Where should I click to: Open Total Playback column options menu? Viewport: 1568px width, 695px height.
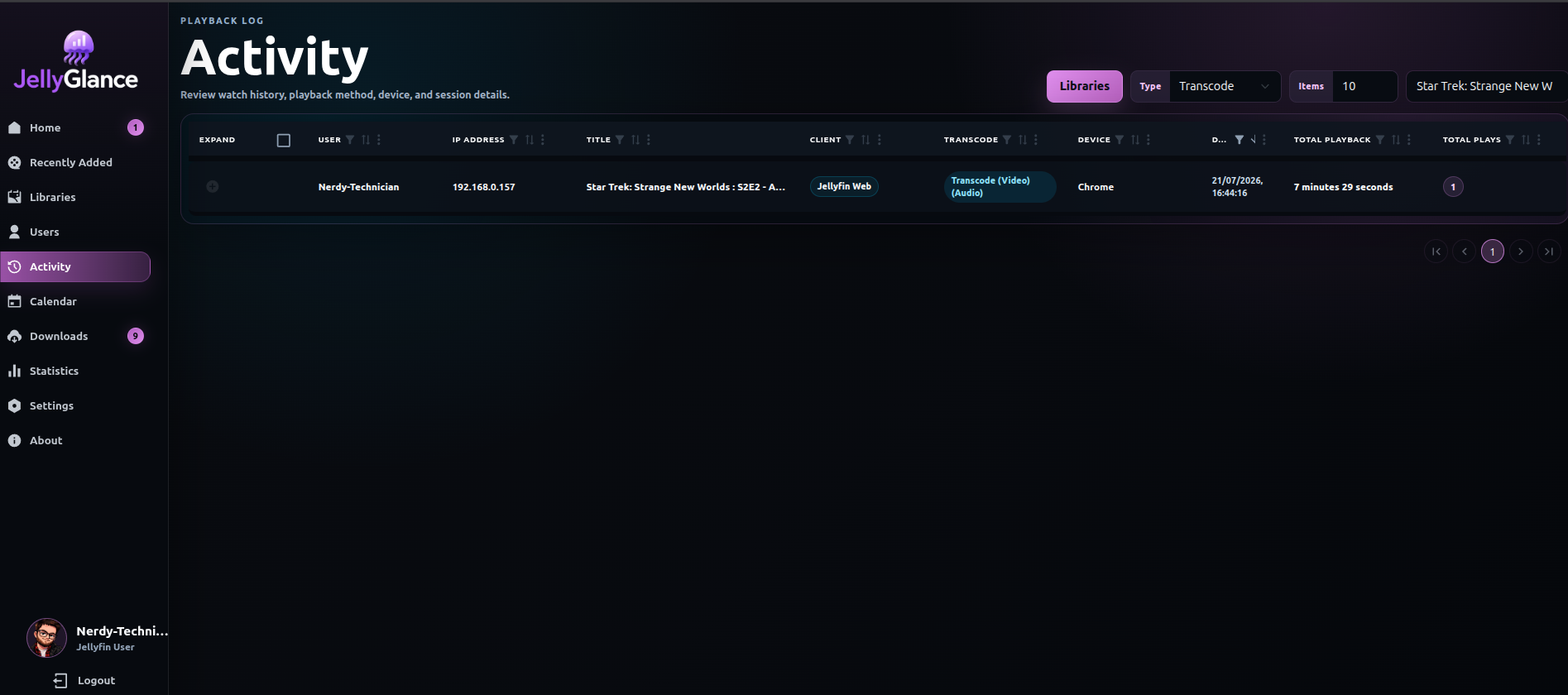coord(1409,140)
